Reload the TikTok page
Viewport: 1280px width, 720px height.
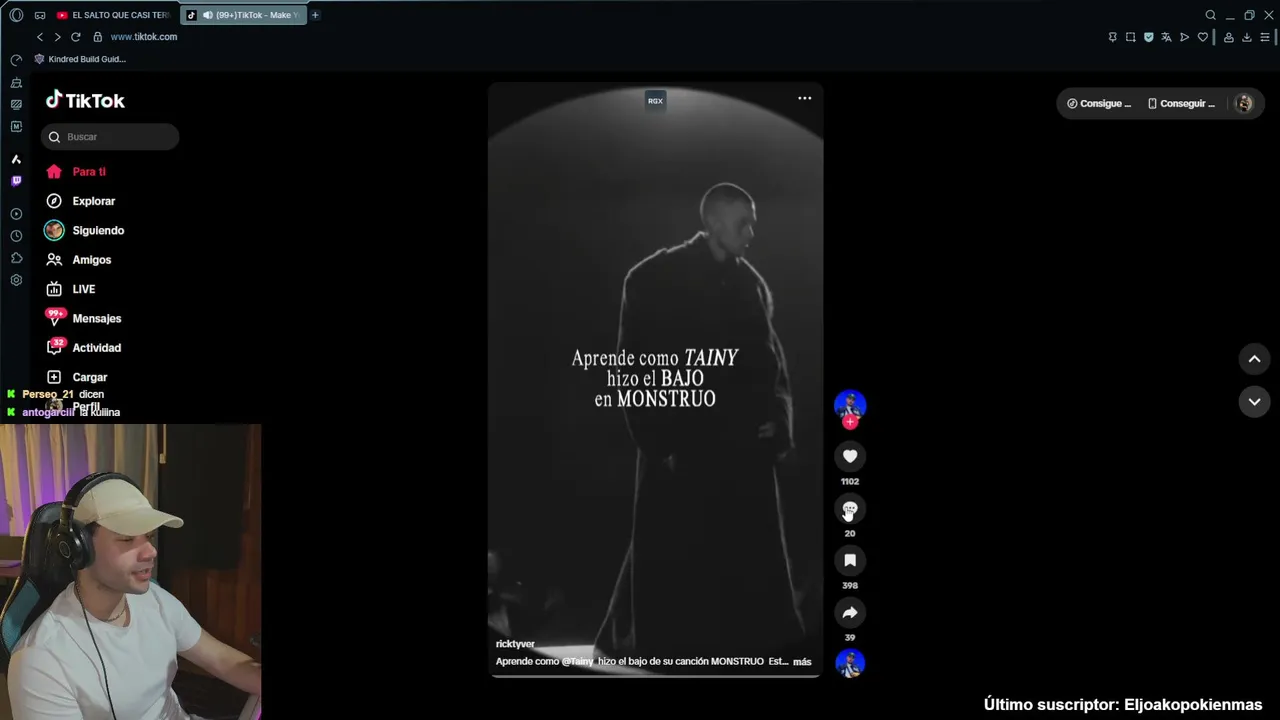click(x=75, y=37)
